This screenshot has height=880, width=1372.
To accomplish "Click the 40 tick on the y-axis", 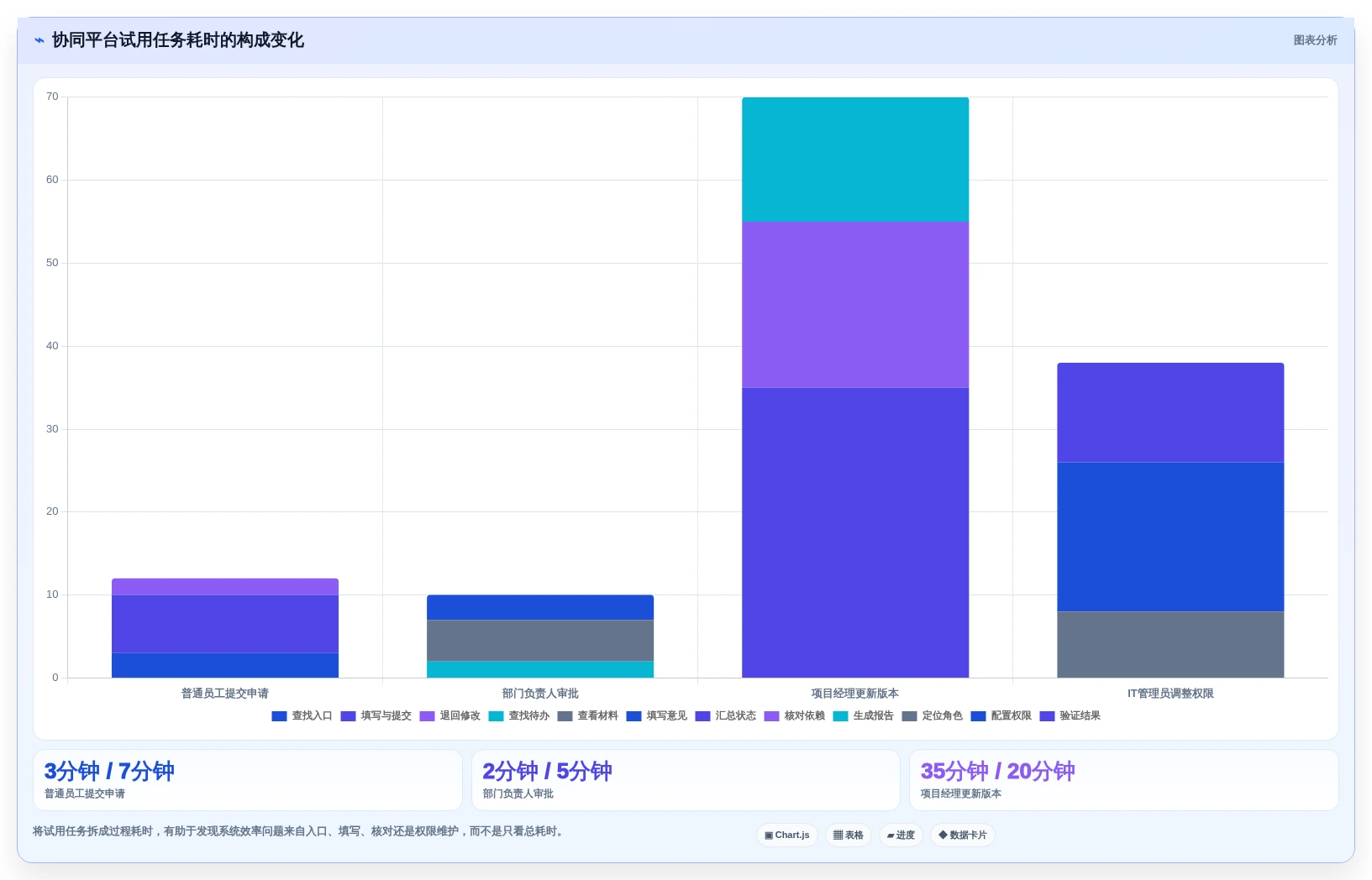I will pyautogui.click(x=52, y=346).
